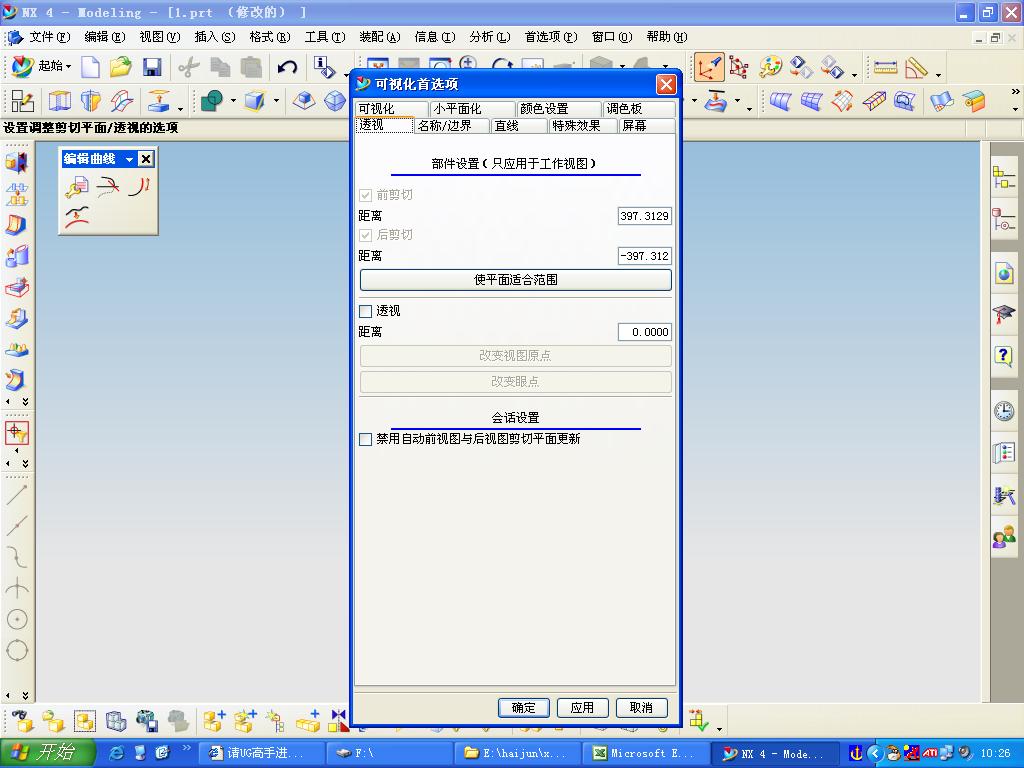Click the snap point icon on left sidebar

click(x=17, y=432)
